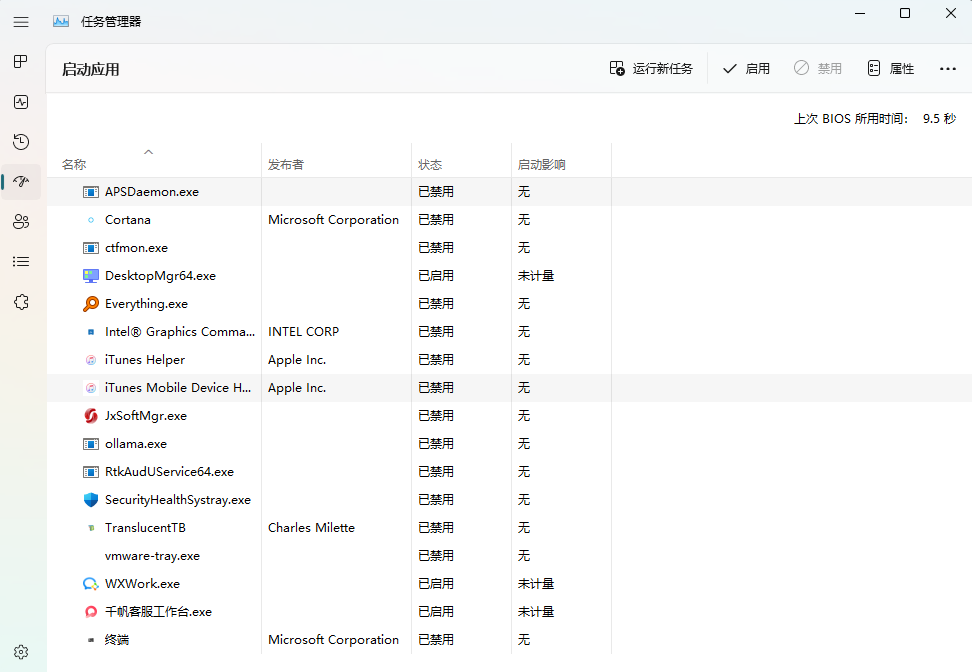This screenshot has width=972, height=672.
Task: Click 已启用 status of WXWork.exe
Action: point(436,583)
